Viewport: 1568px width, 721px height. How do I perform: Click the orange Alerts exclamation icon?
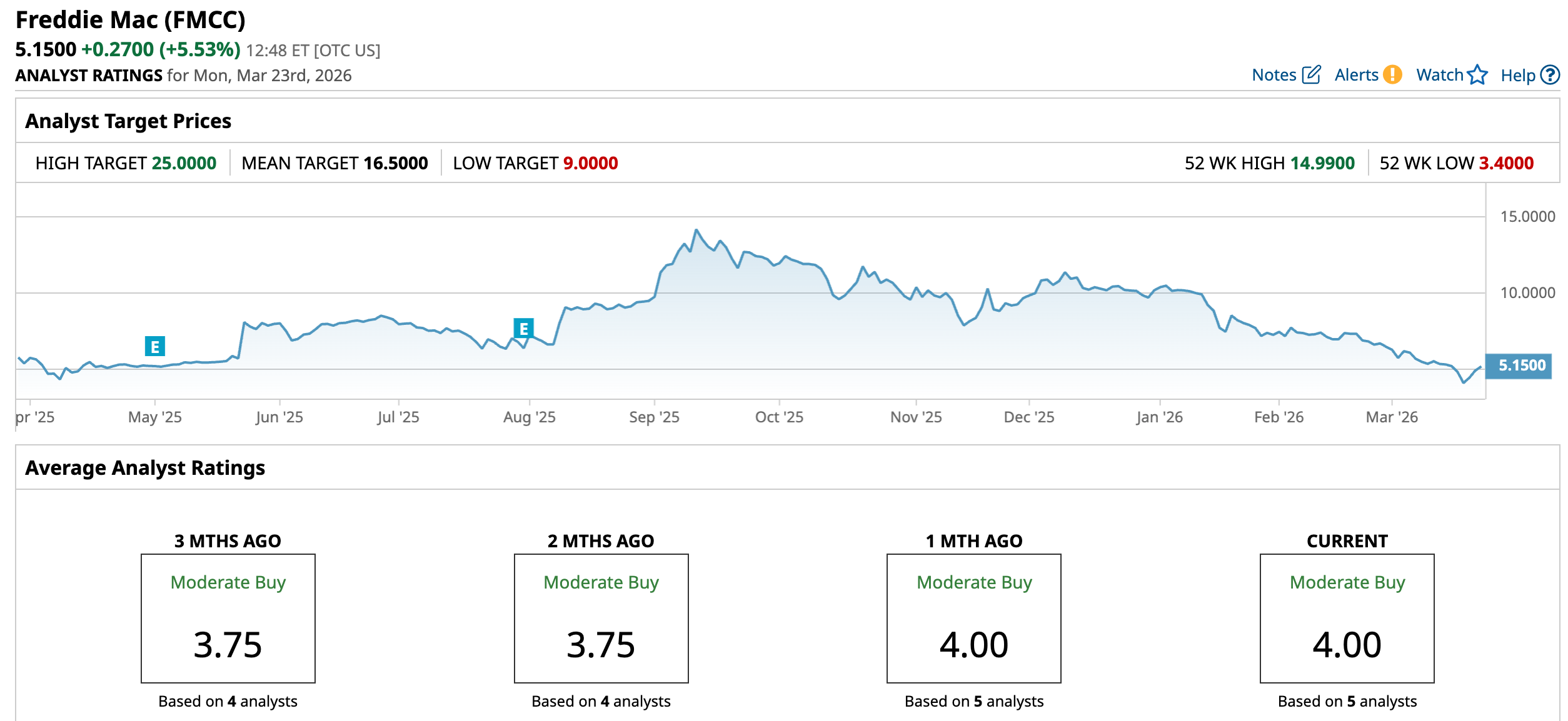click(x=1392, y=75)
